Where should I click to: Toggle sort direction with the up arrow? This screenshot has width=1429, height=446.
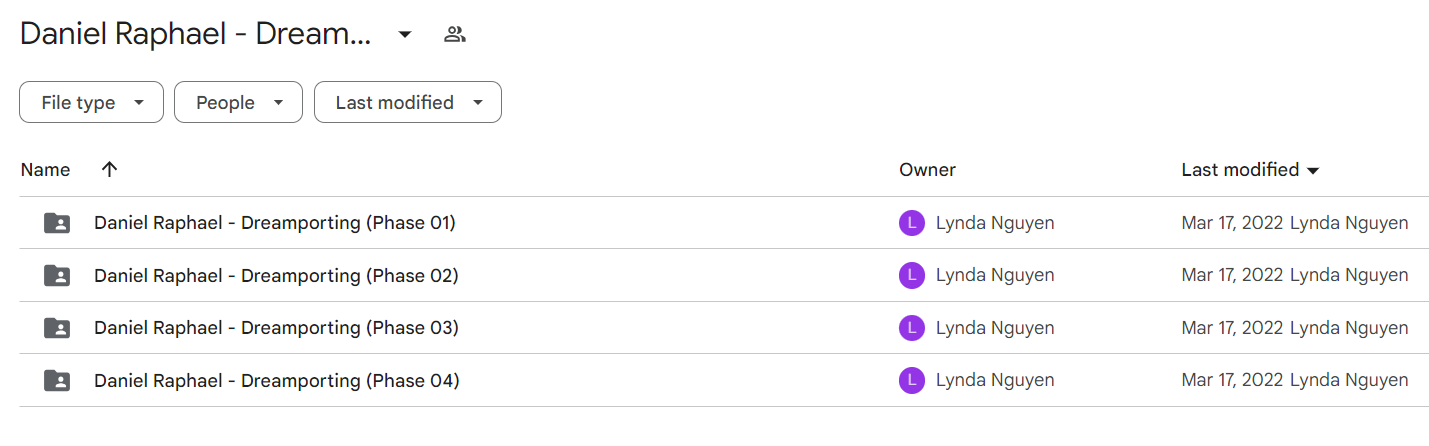click(110, 170)
